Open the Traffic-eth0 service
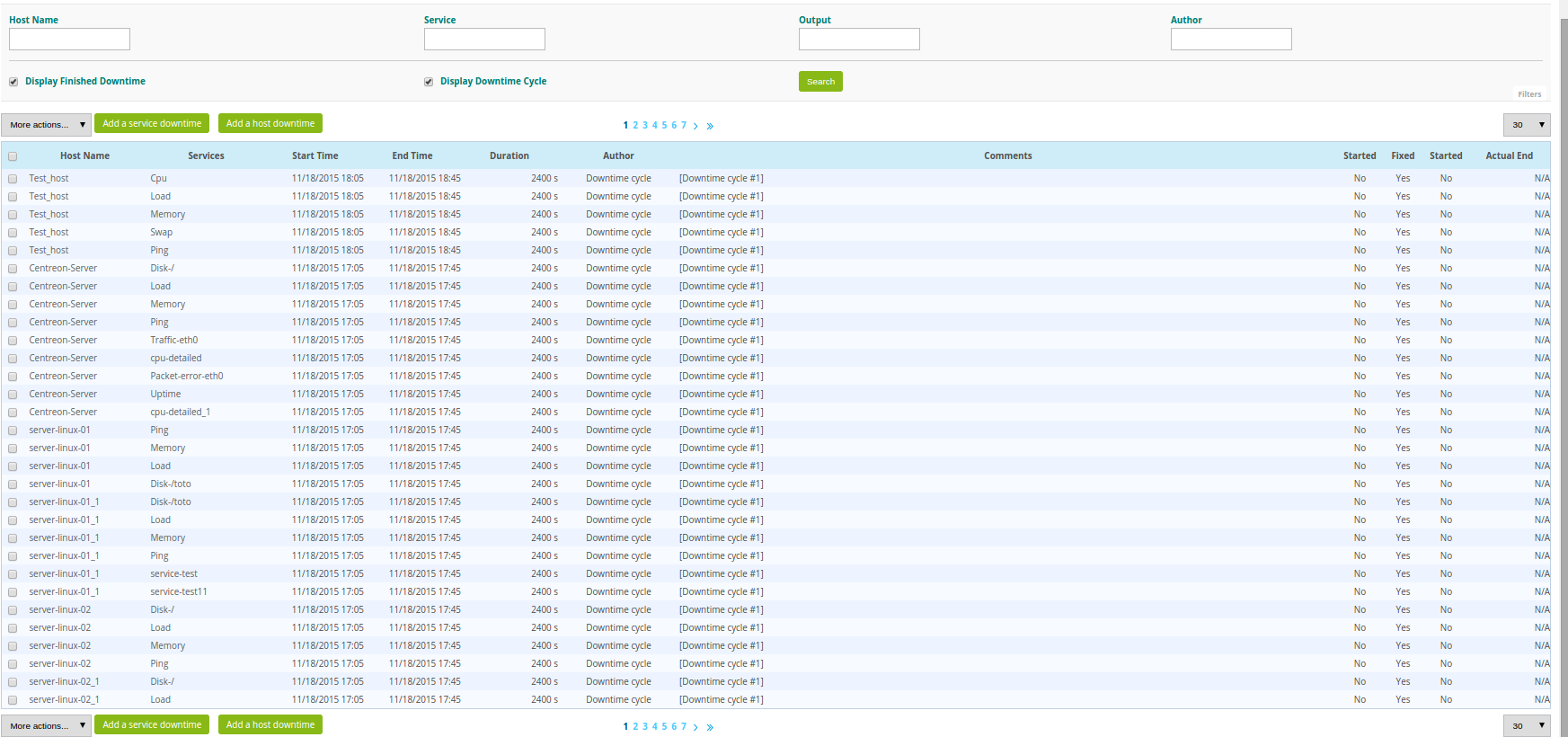Viewport: 1568px width, 737px height. (173, 341)
